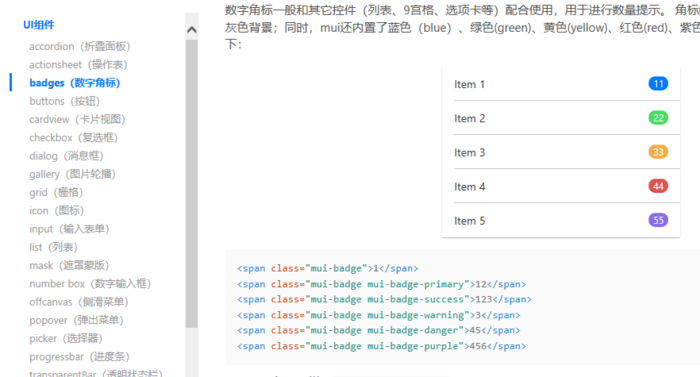Select the Item 3 list row

tap(561, 152)
